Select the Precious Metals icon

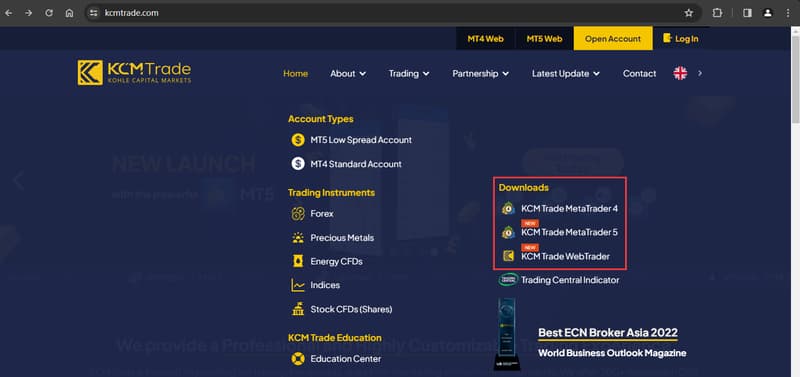coord(298,238)
